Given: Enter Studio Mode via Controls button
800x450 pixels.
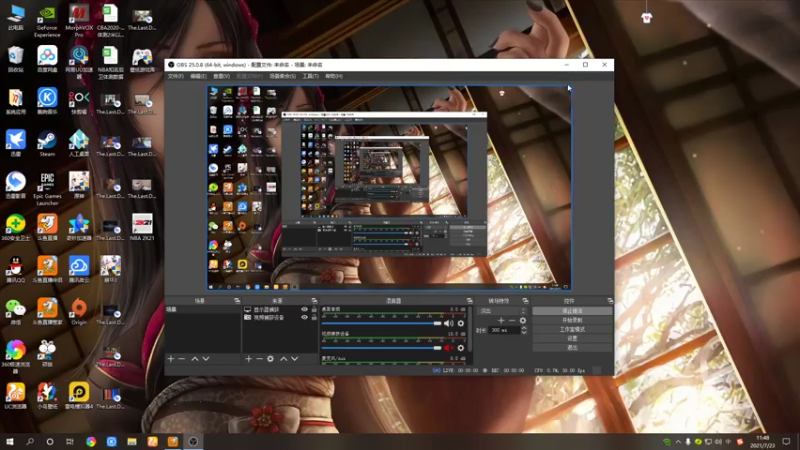Looking at the screenshot, I should click(x=572, y=329).
